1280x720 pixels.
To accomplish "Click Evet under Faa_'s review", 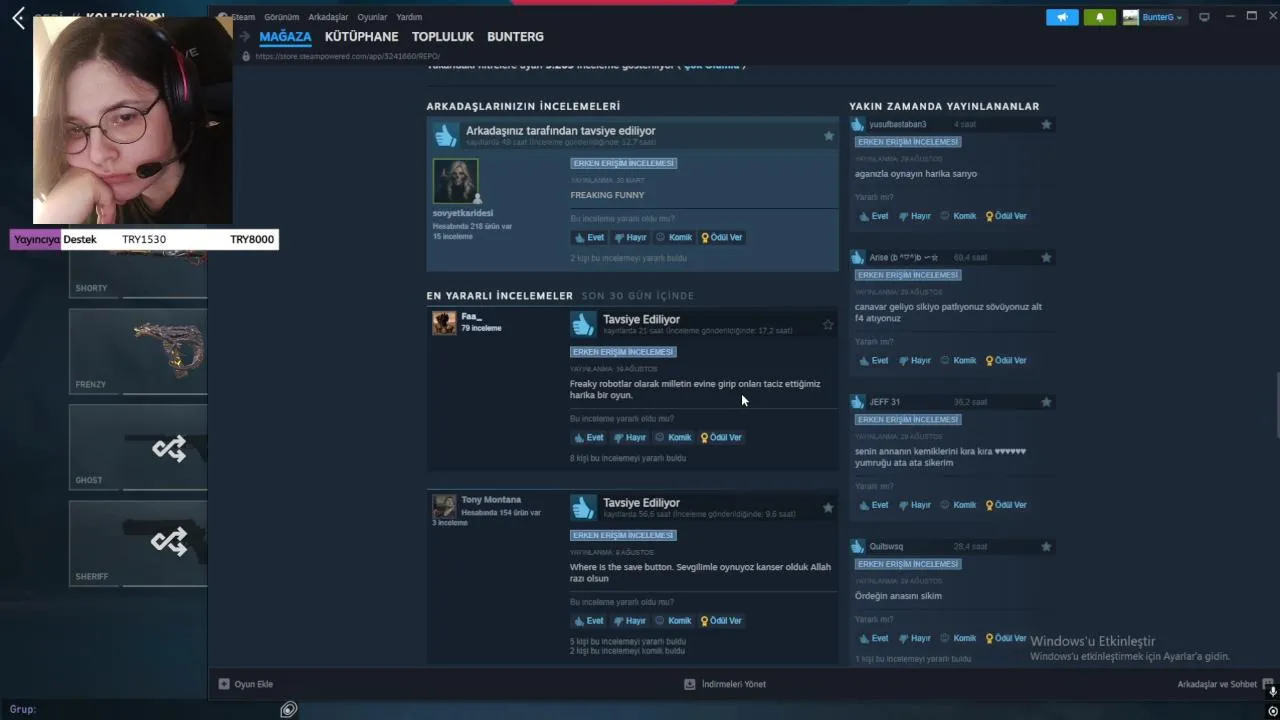I will (589, 438).
